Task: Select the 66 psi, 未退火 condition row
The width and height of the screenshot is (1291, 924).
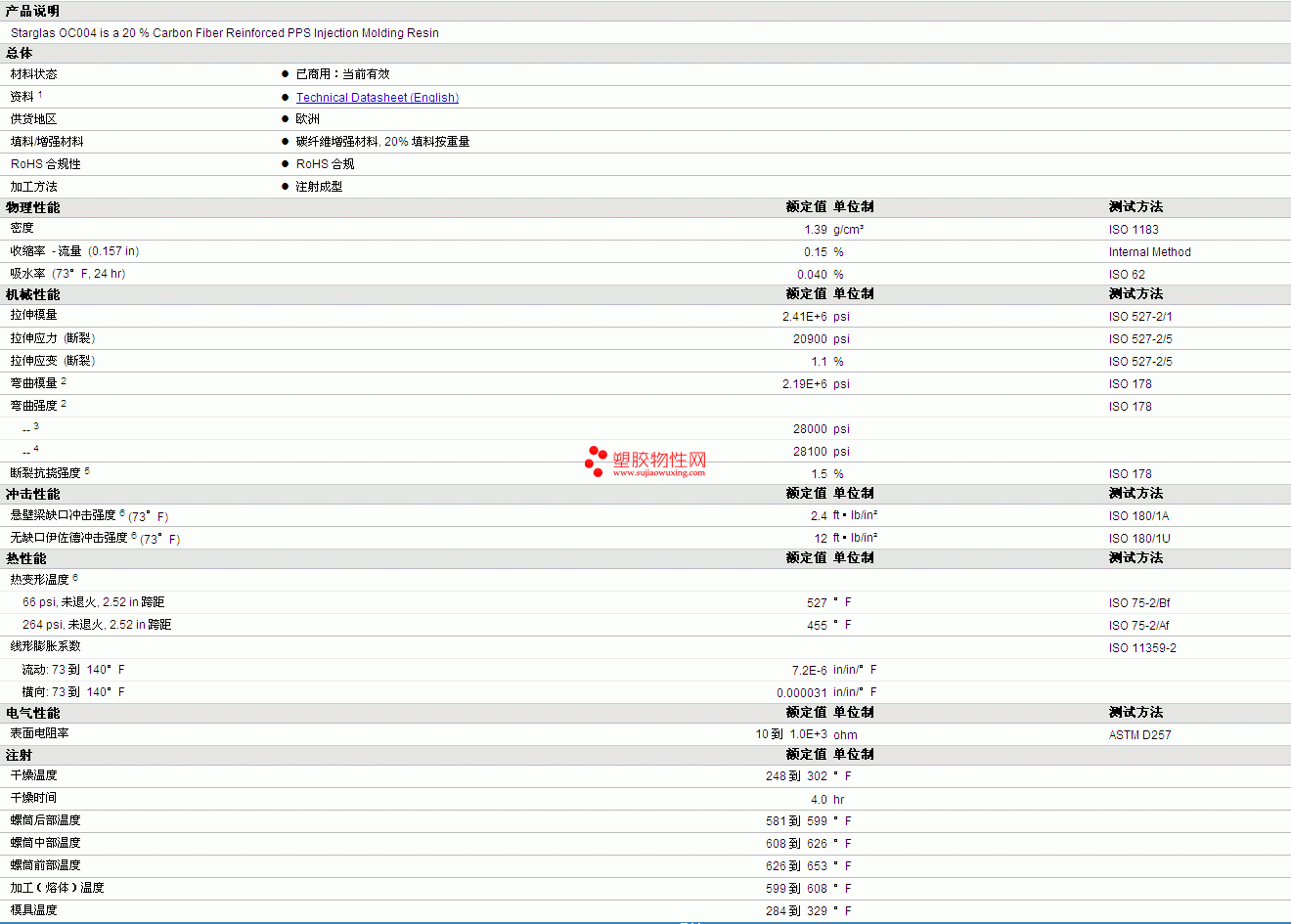Action: [x=94, y=602]
